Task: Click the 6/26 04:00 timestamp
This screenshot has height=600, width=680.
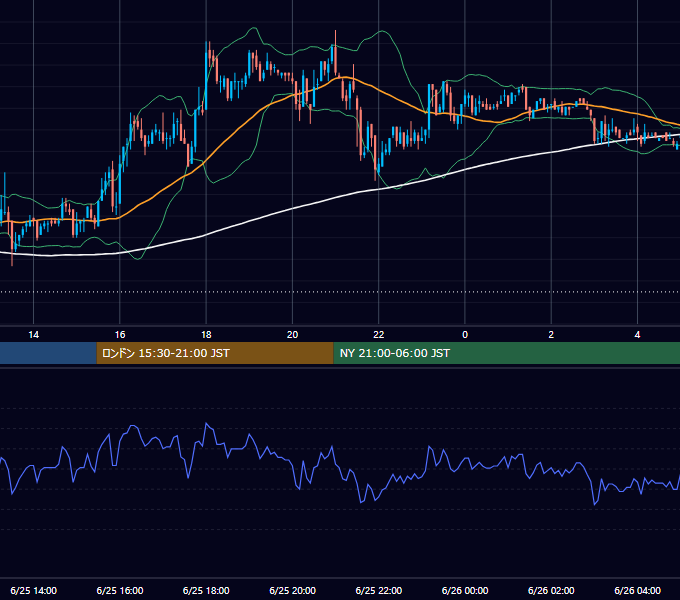Action: [x=637, y=590]
